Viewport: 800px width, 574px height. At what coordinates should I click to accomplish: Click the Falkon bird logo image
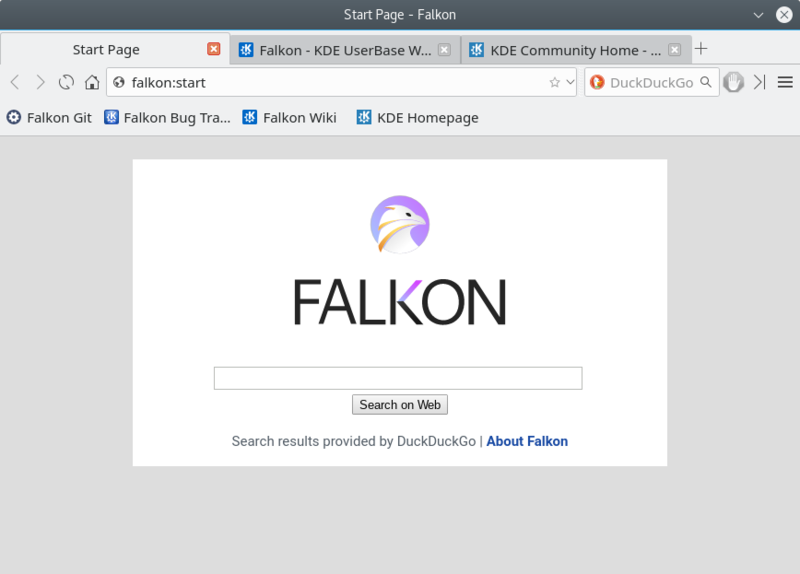coord(400,224)
